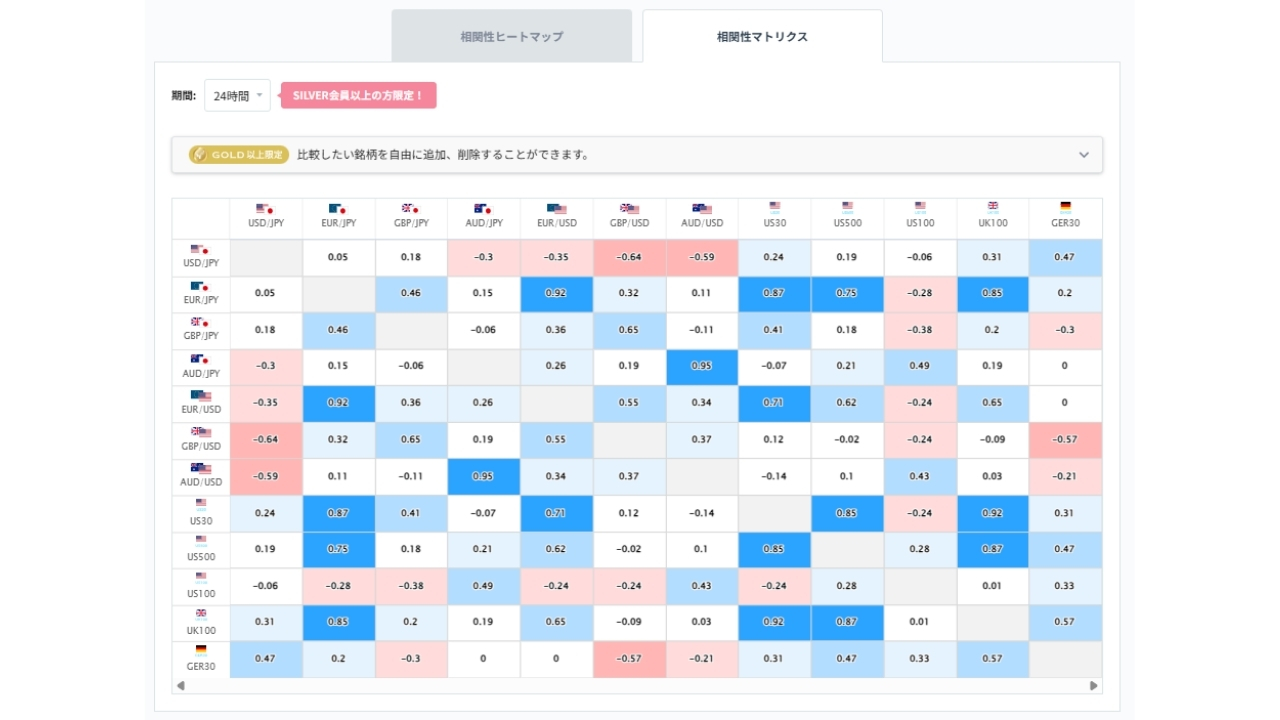1280x720 pixels.
Task: Switch to the 相関性ヒートマップ tab
Action: pyautogui.click(x=511, y=36)
